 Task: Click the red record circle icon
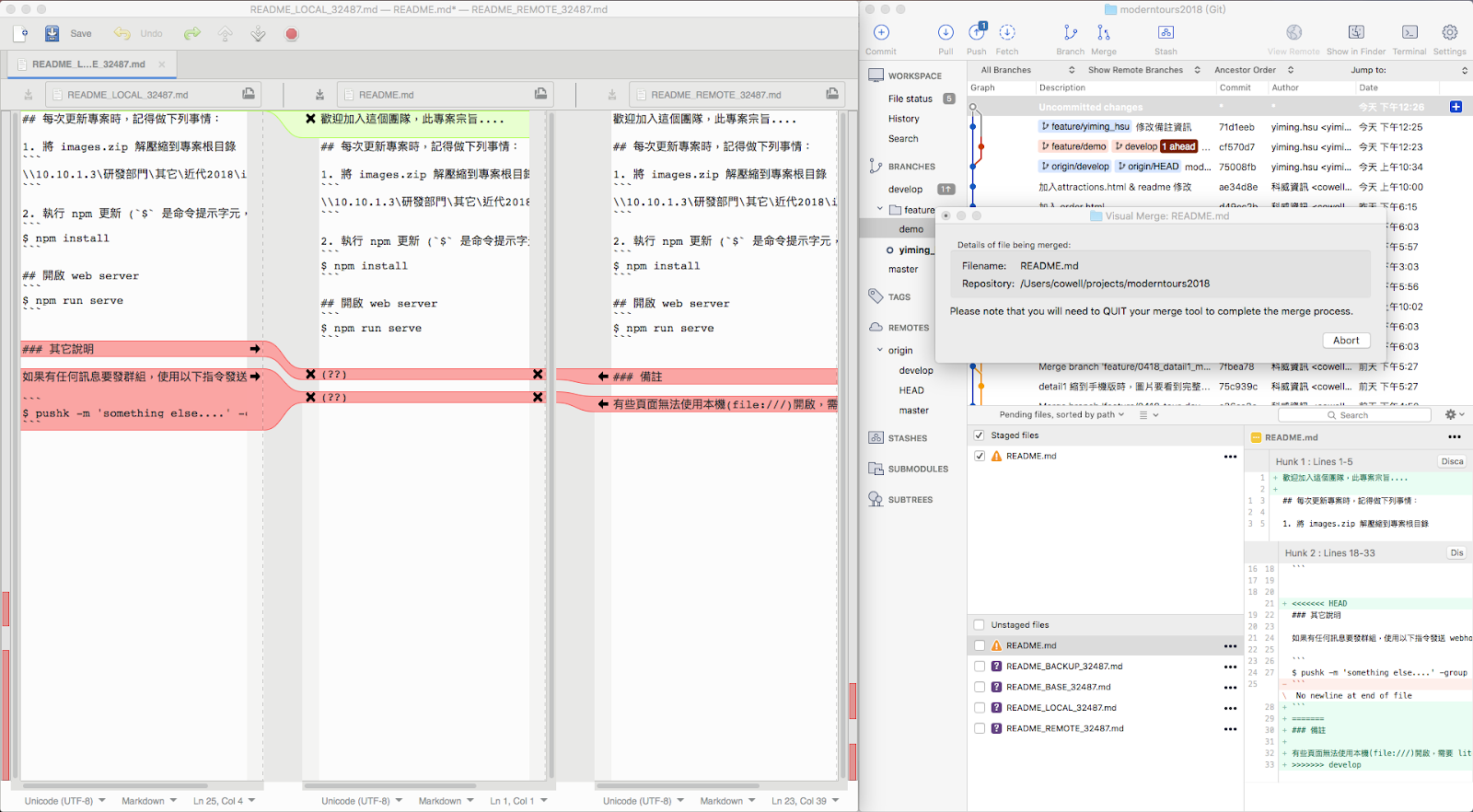tap(292, 34)
